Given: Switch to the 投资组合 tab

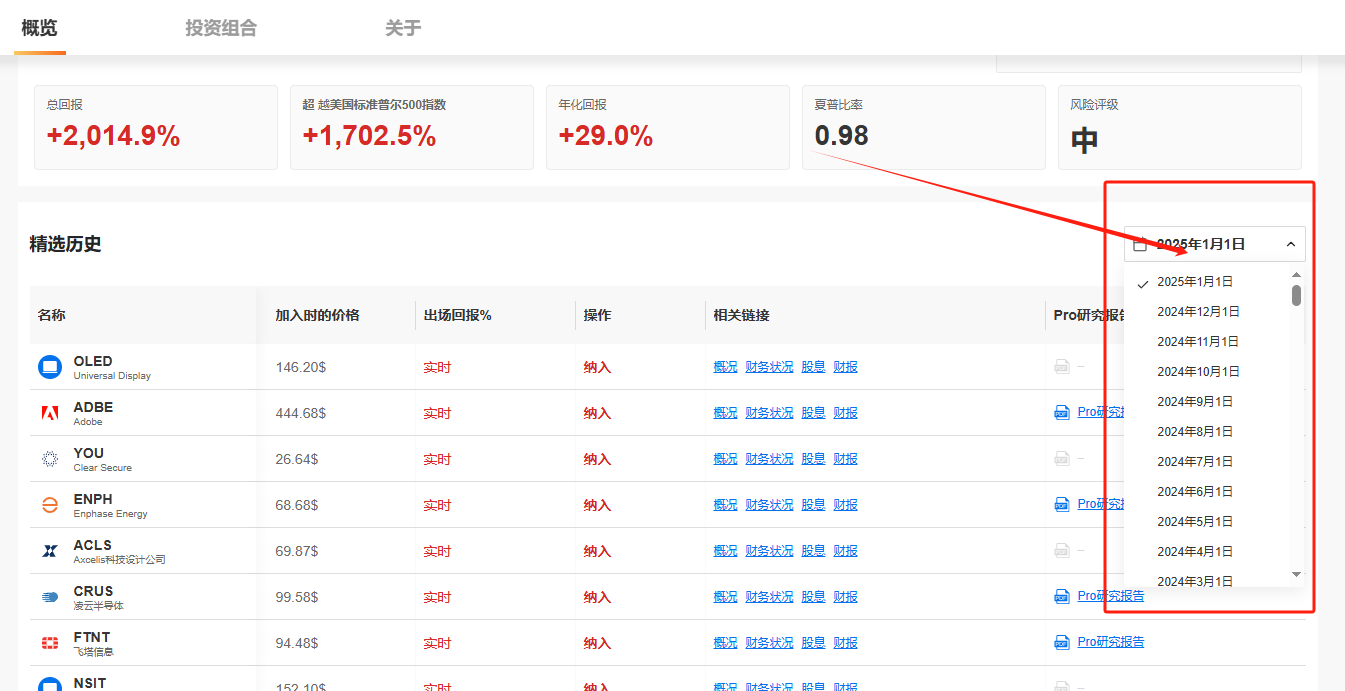Looking at the screenshot, I should click(221, 28).
